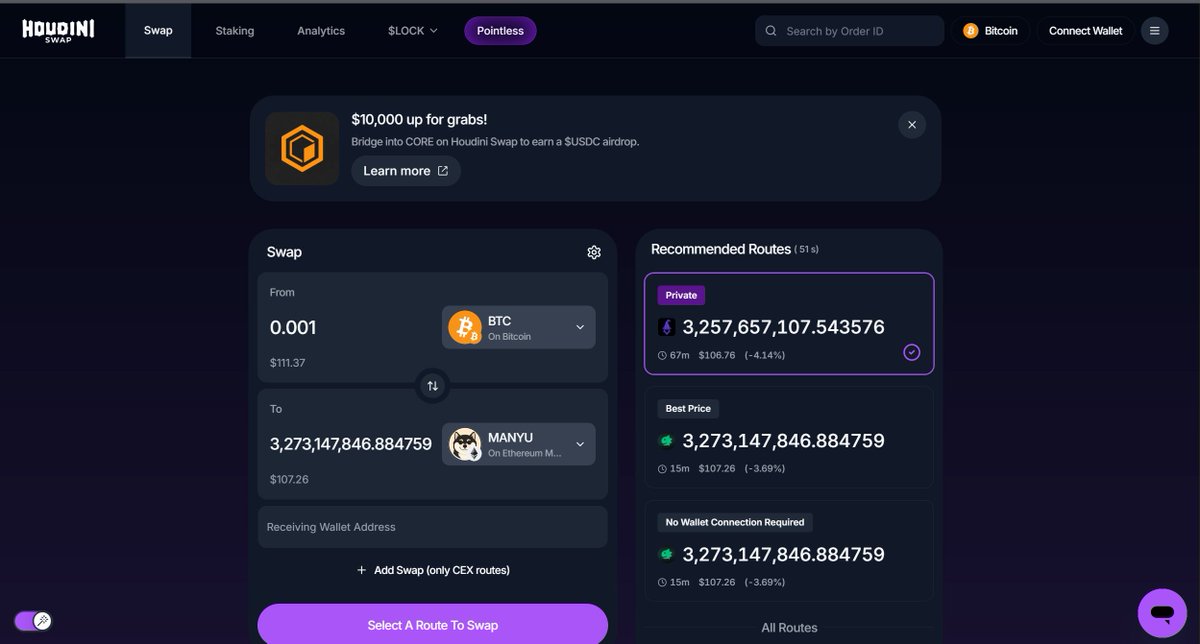Swap From and To tokens

point(432,386)
